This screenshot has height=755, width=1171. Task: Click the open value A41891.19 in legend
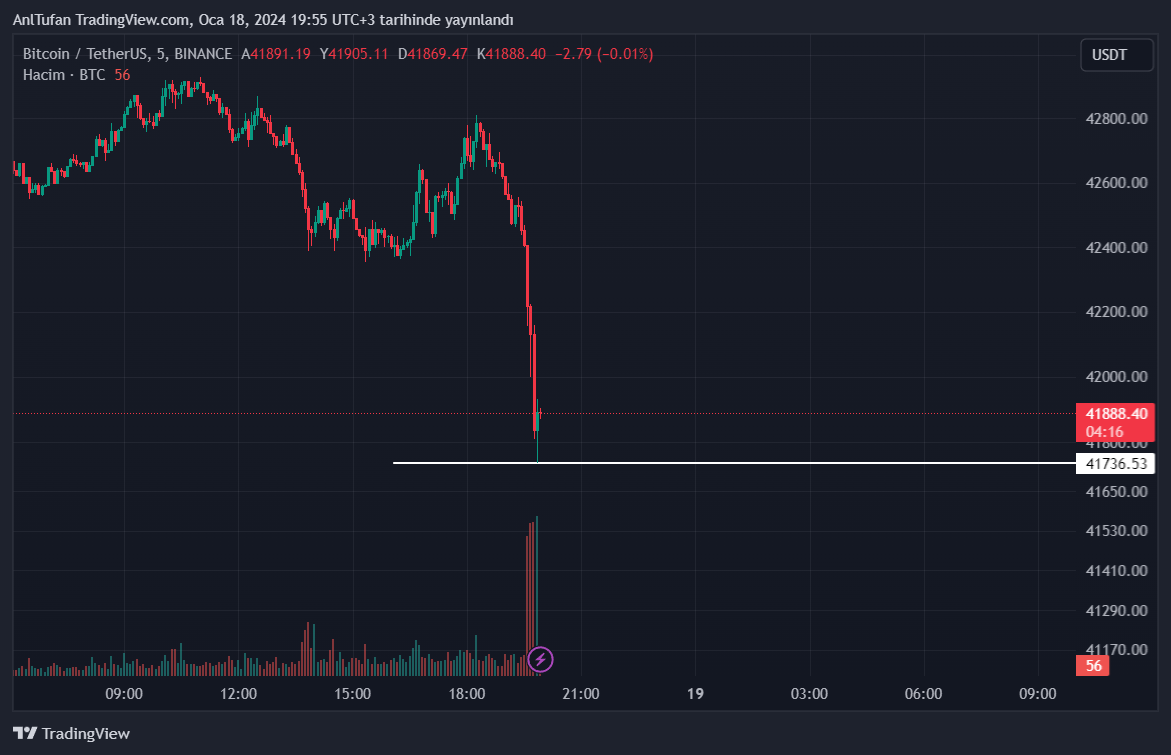pos(276,54)
